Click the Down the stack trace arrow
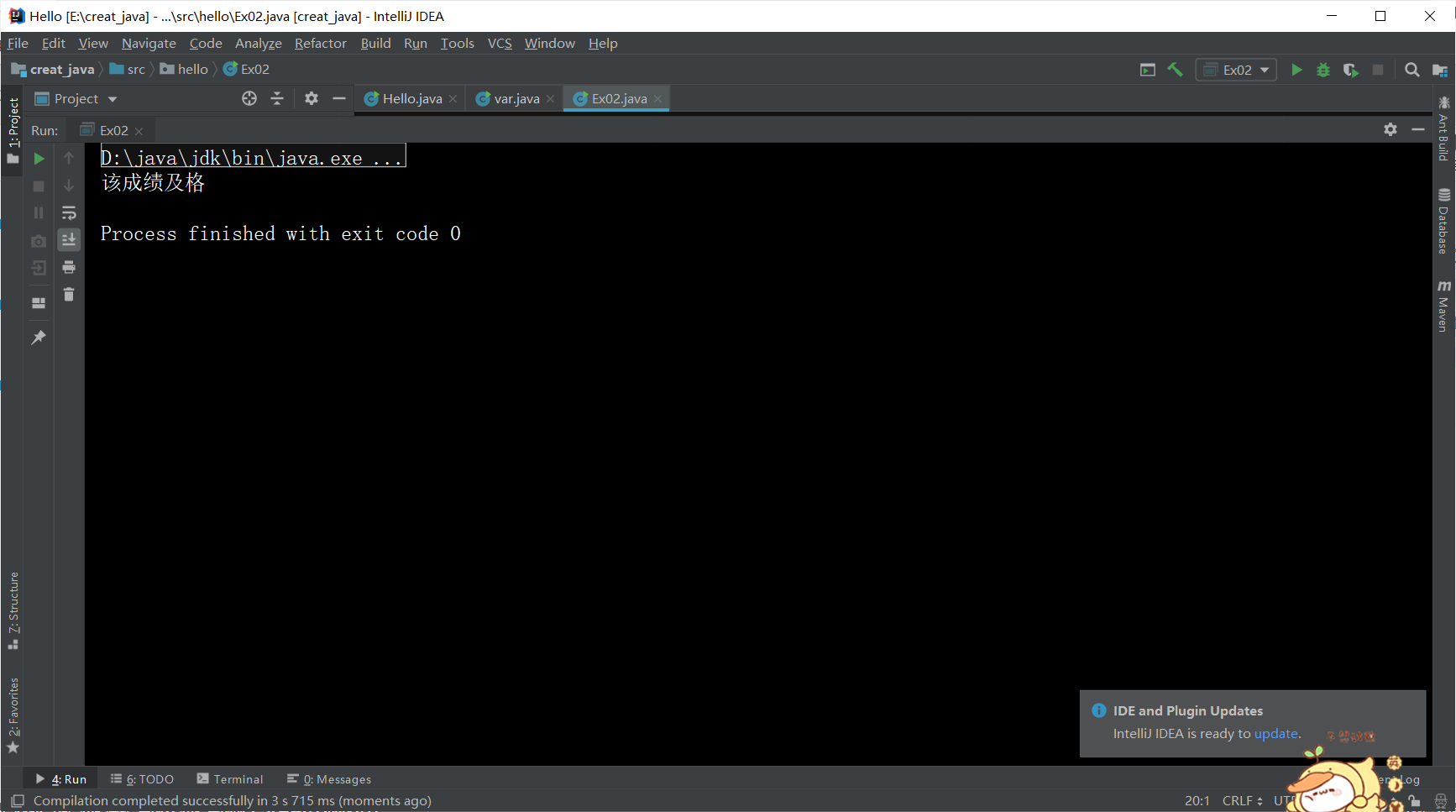The width and height of the screenshot is (1456, 812). point(69,186)
